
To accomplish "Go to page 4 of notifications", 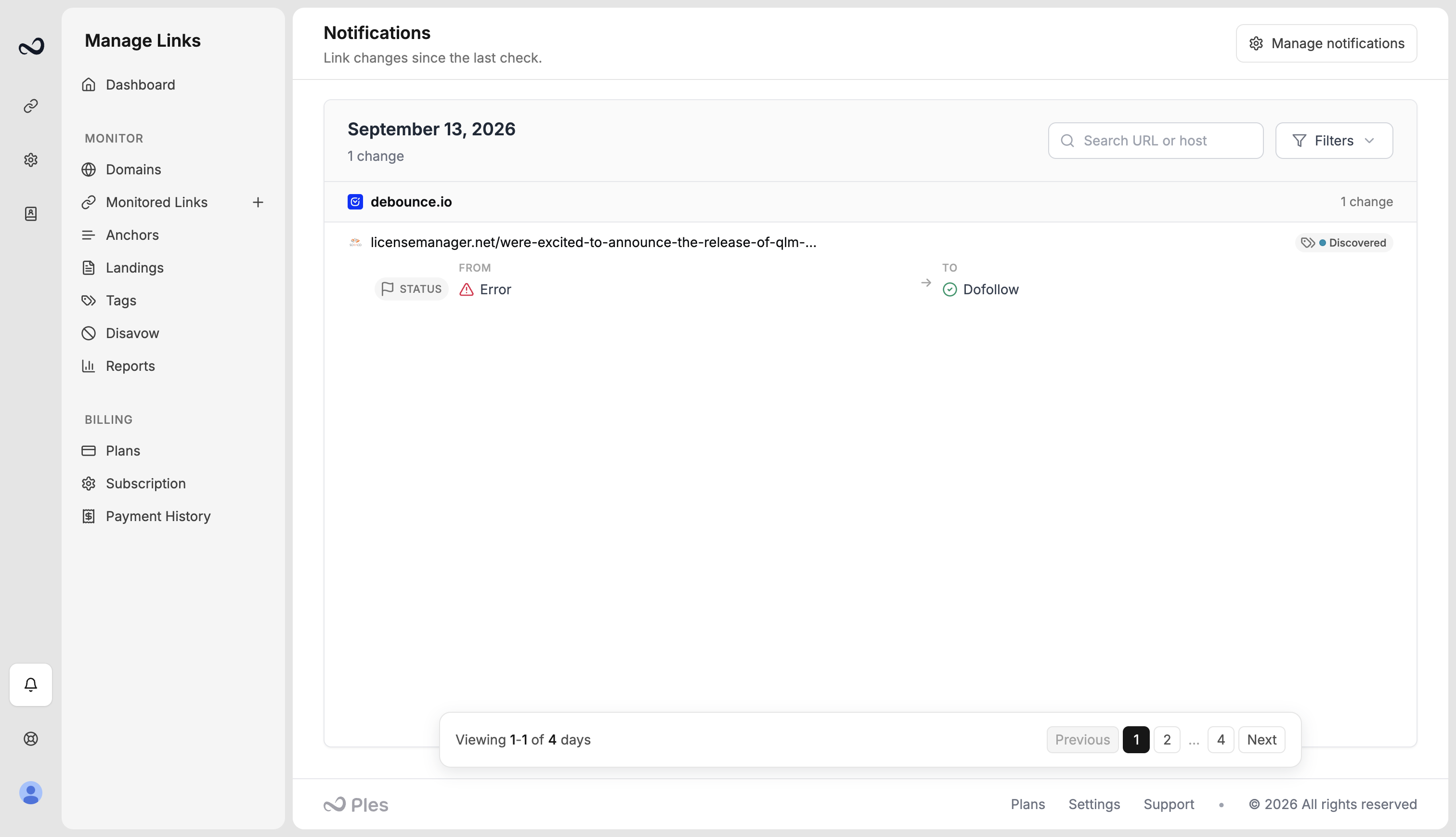I will pyautogui.click(x=1221, y=740).
